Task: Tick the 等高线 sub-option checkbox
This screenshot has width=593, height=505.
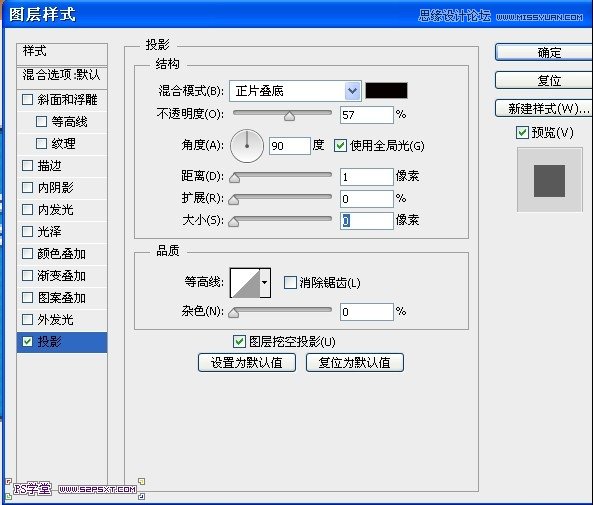Action: (41, 121)
